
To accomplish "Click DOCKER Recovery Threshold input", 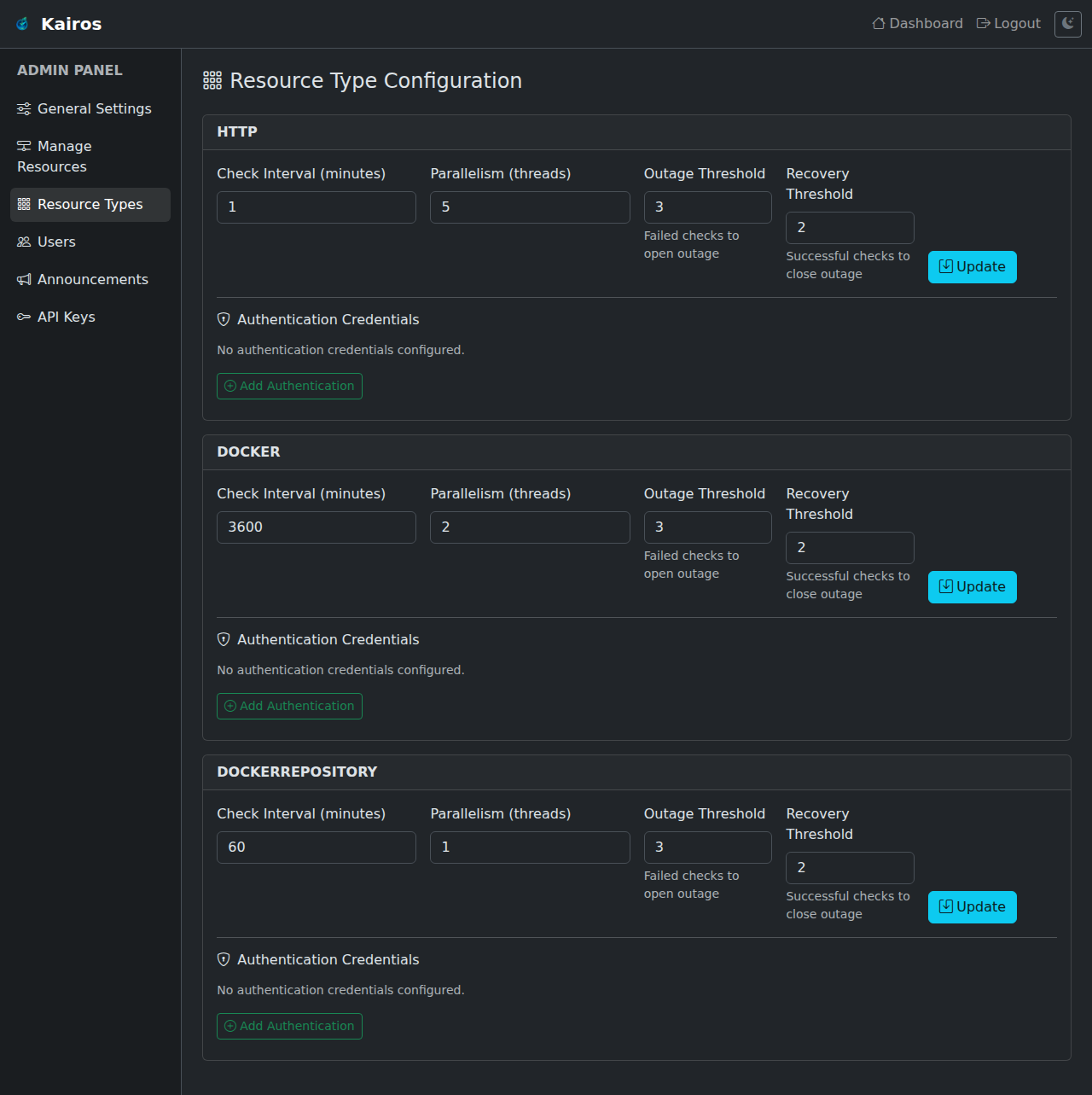I will pyautogui.click(x=850, y=548).
